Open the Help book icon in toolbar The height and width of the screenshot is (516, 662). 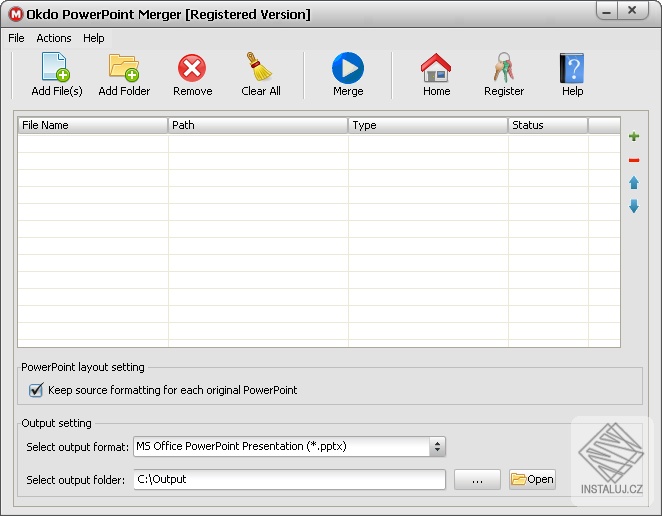(572, 68)
